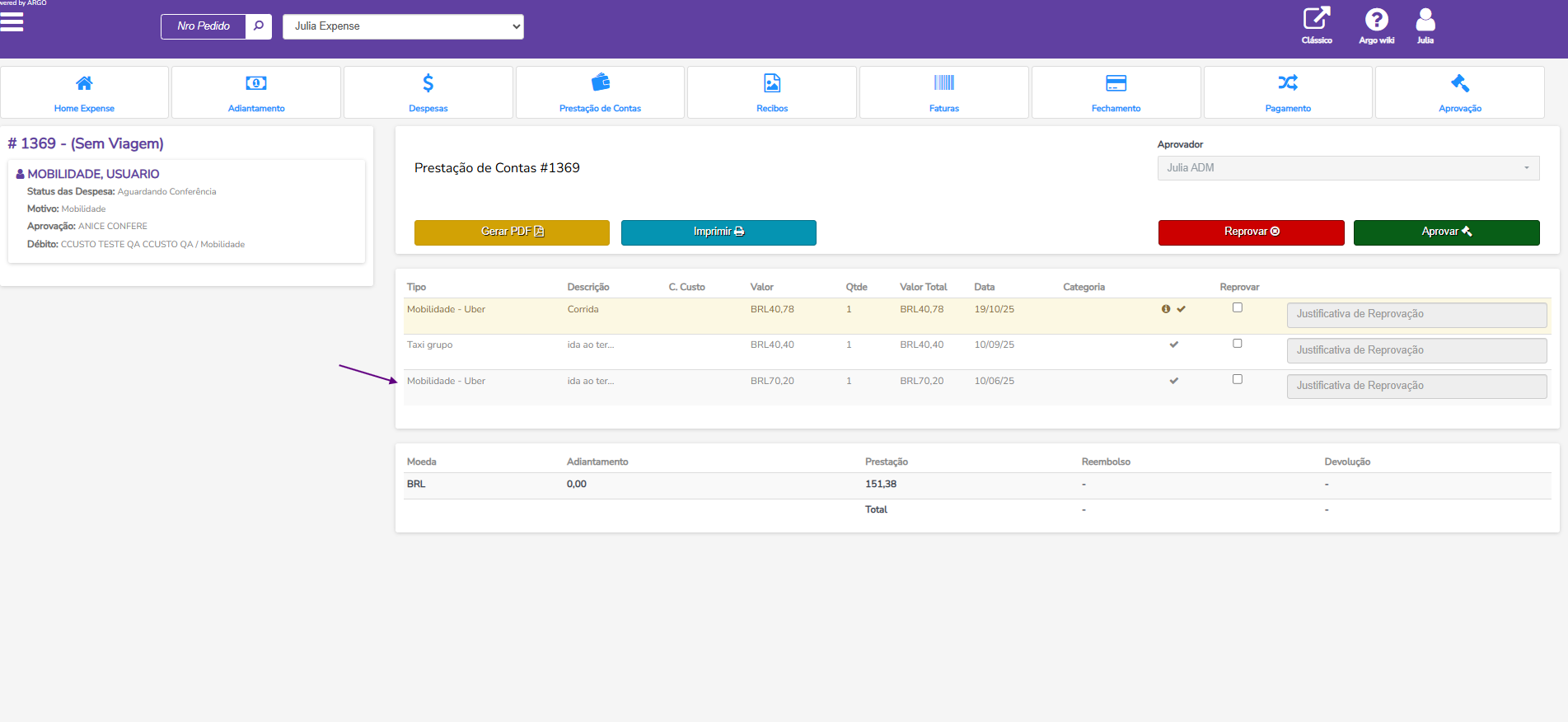Open the Aprovador Julia ADM dropdown
This screenshot has width=1568, height=722.
1347,168
